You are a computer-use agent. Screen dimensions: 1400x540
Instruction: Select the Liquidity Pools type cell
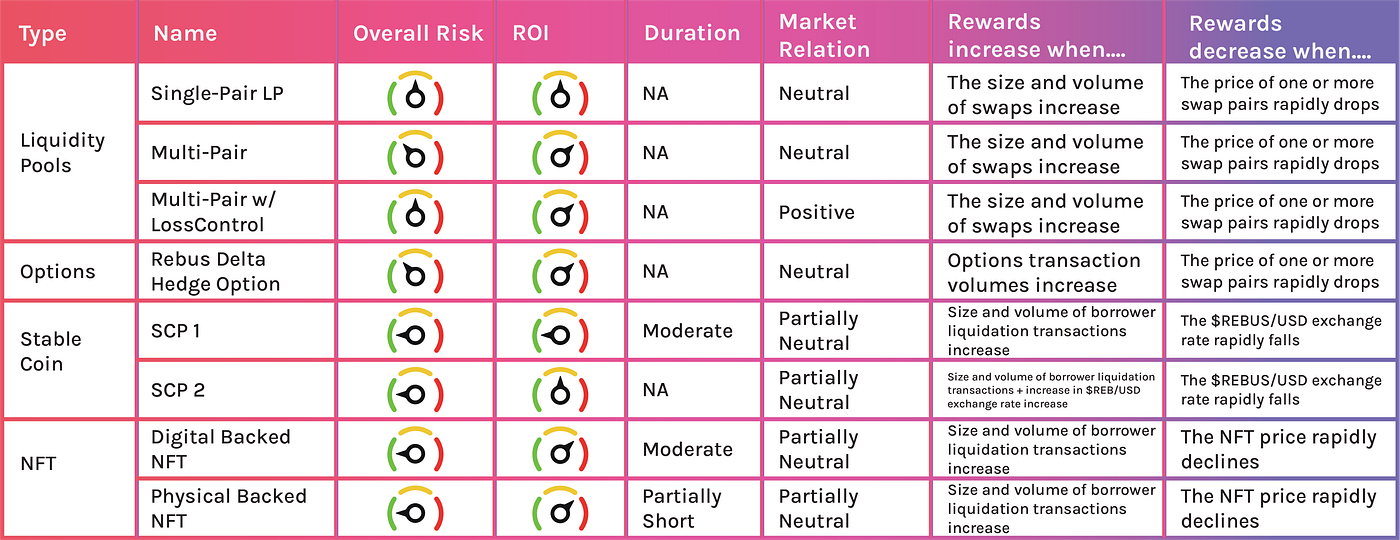click(62, 152)
